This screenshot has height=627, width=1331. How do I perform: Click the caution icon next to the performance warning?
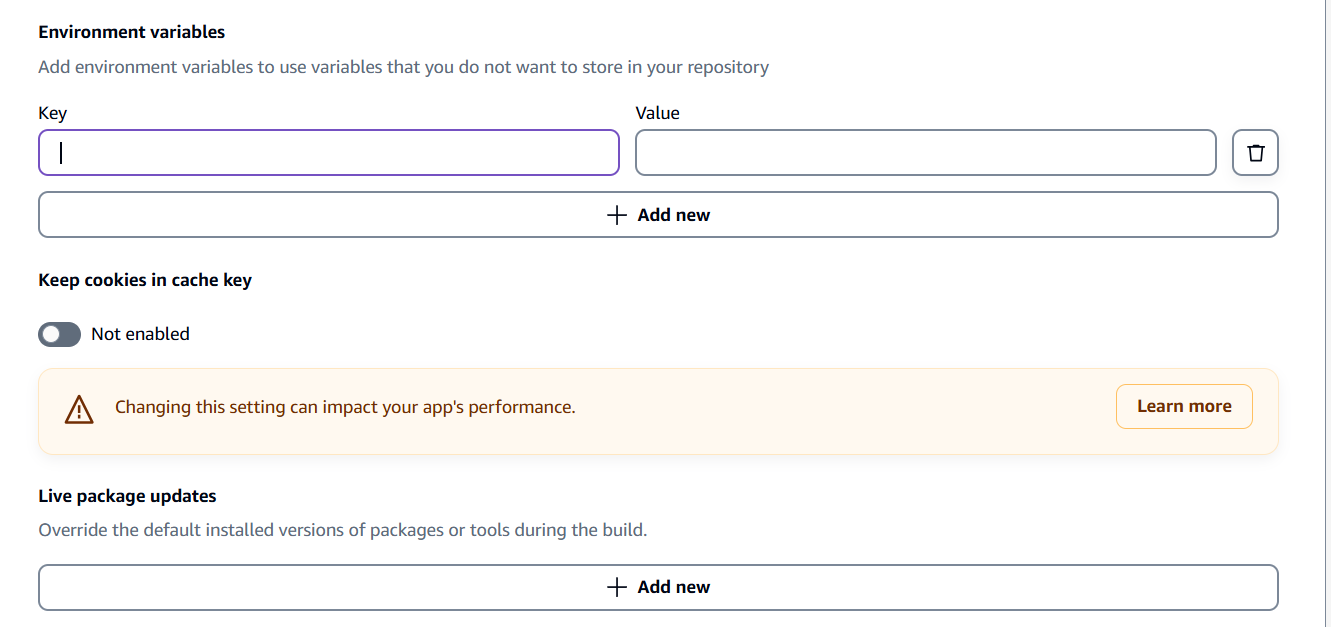[79, 410]
